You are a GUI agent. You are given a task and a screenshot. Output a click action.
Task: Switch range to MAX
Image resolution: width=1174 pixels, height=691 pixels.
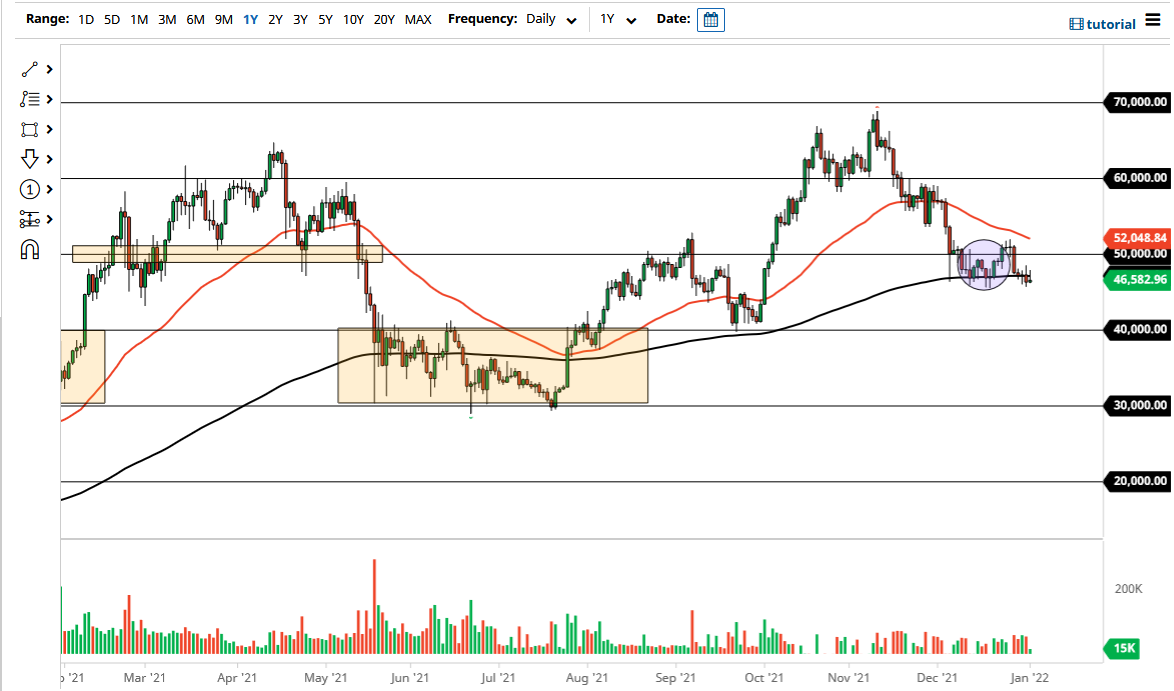coord(419,19)
